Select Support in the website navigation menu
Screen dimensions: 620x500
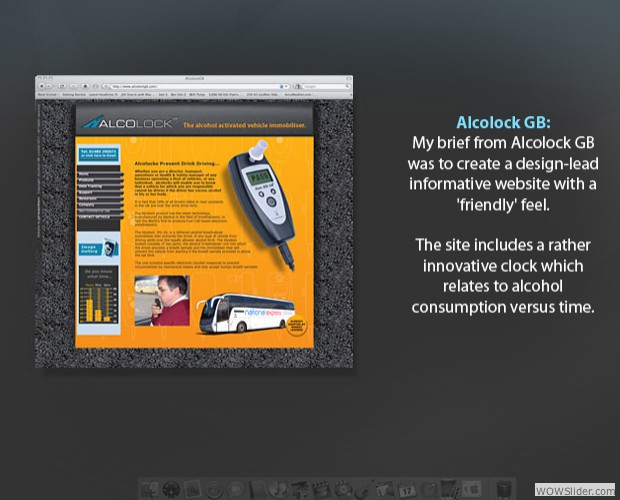pyautogui.click(x=95, y=193)
